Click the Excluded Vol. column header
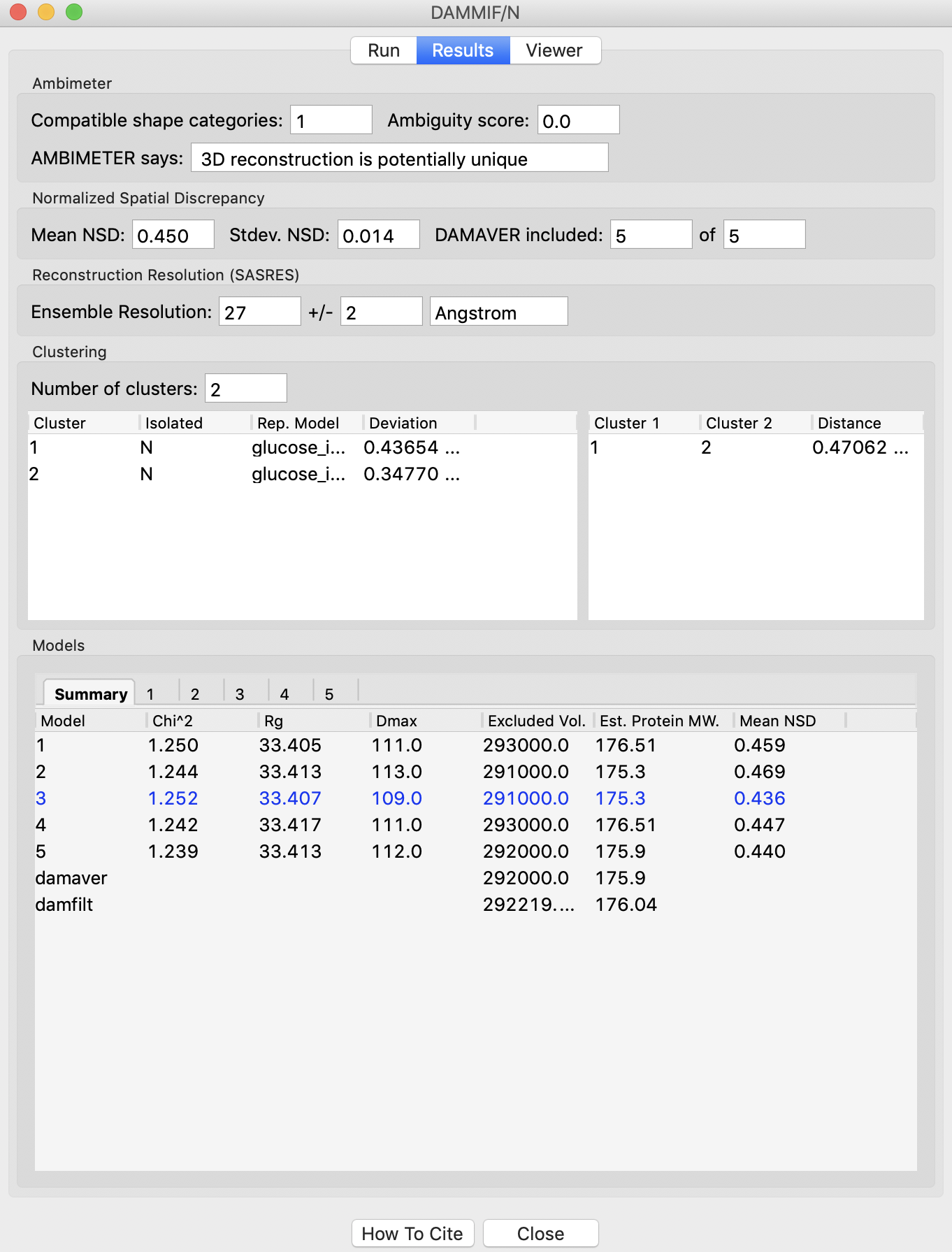Viewport: 952px width, 1252px height. tap(538, 721)
